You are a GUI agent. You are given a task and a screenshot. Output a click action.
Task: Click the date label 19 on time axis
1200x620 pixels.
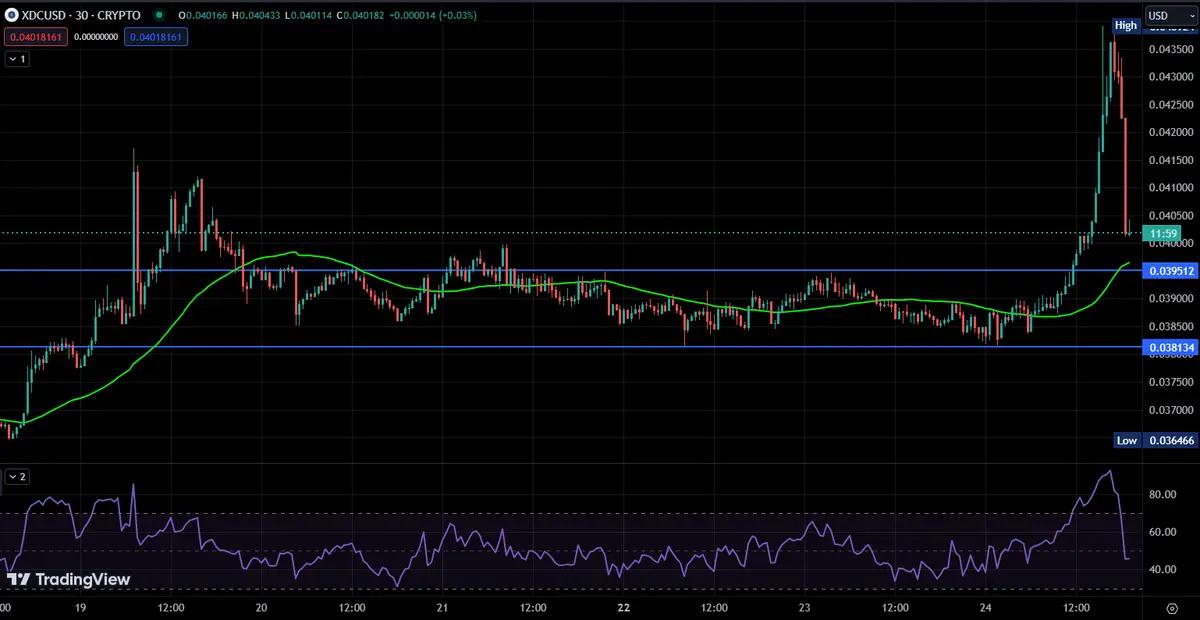pyautogui.click(x=79, y=607)
